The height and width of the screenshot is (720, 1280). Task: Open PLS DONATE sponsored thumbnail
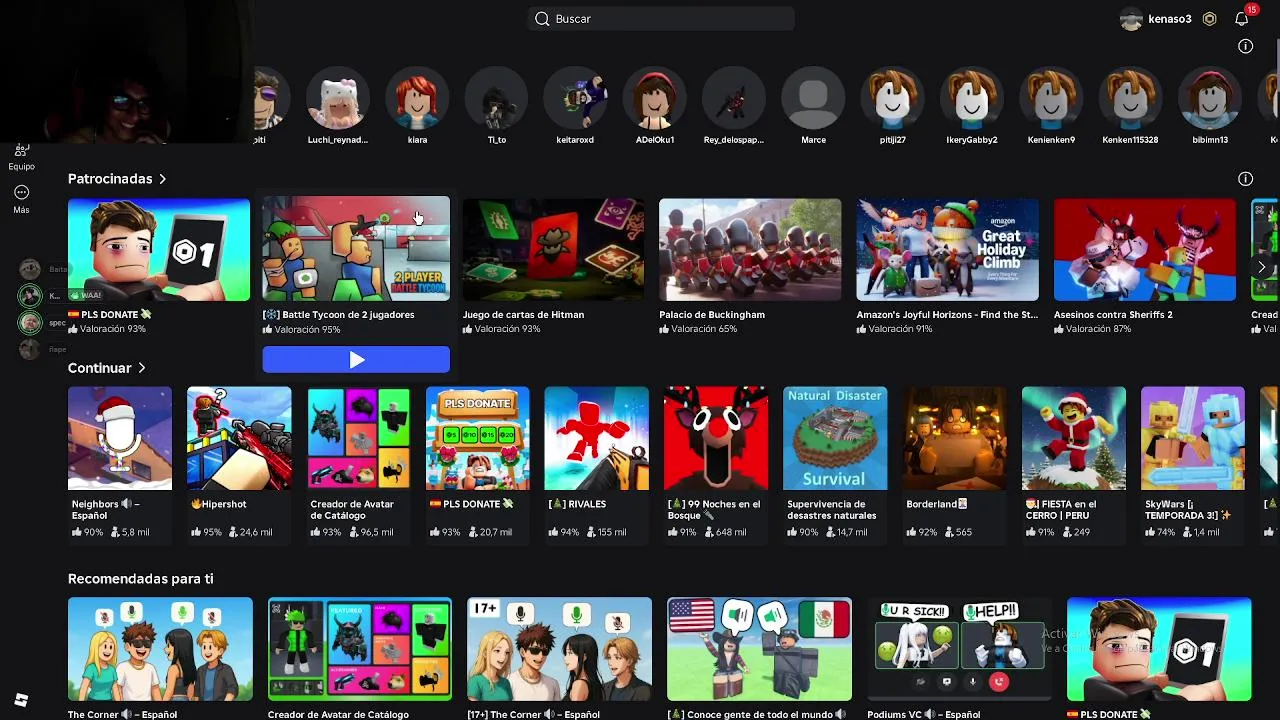click(x=159, y=250)
